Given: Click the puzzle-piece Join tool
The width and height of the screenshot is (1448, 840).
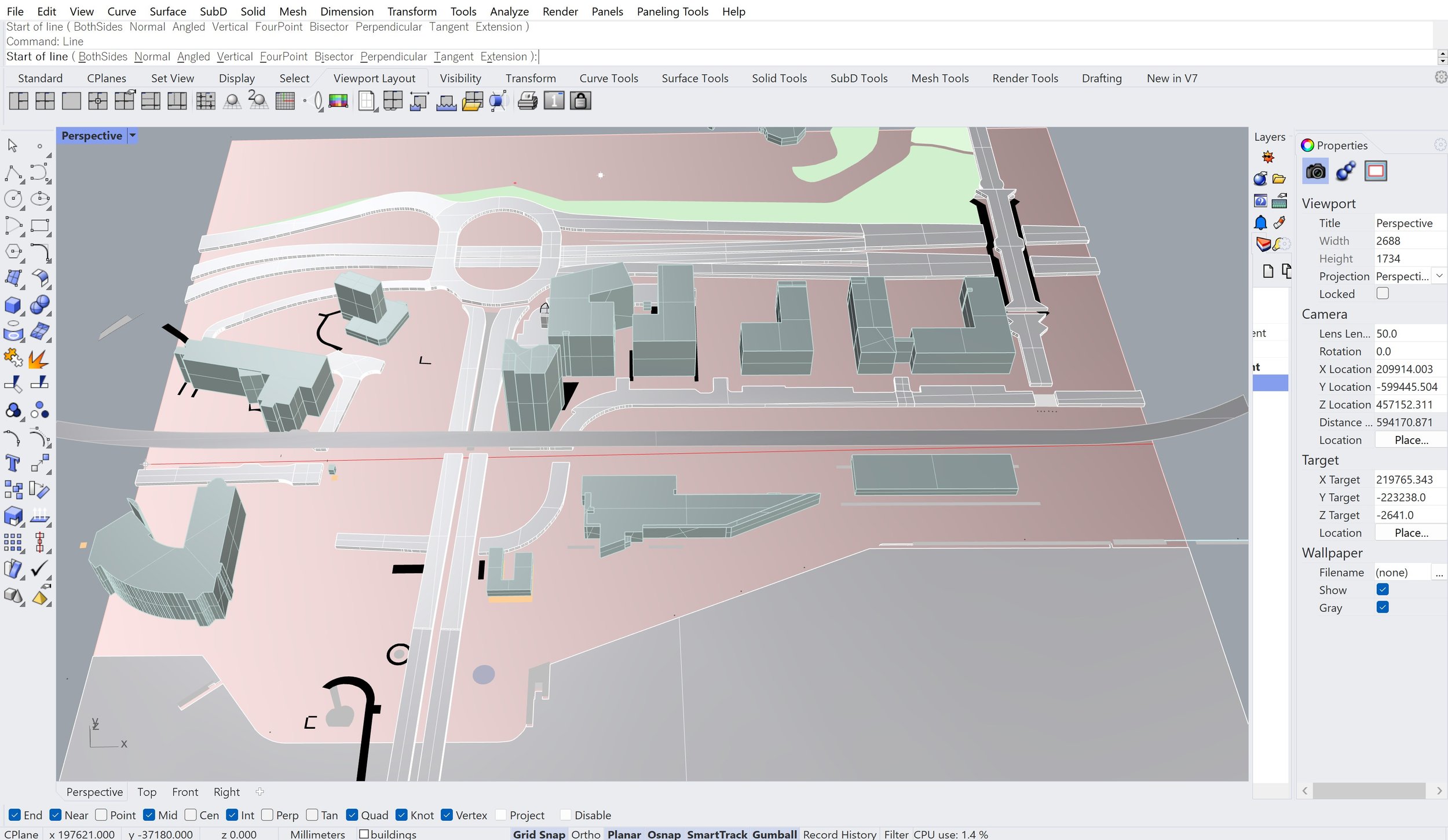Looking at the screenshot, I should (13, 358).
